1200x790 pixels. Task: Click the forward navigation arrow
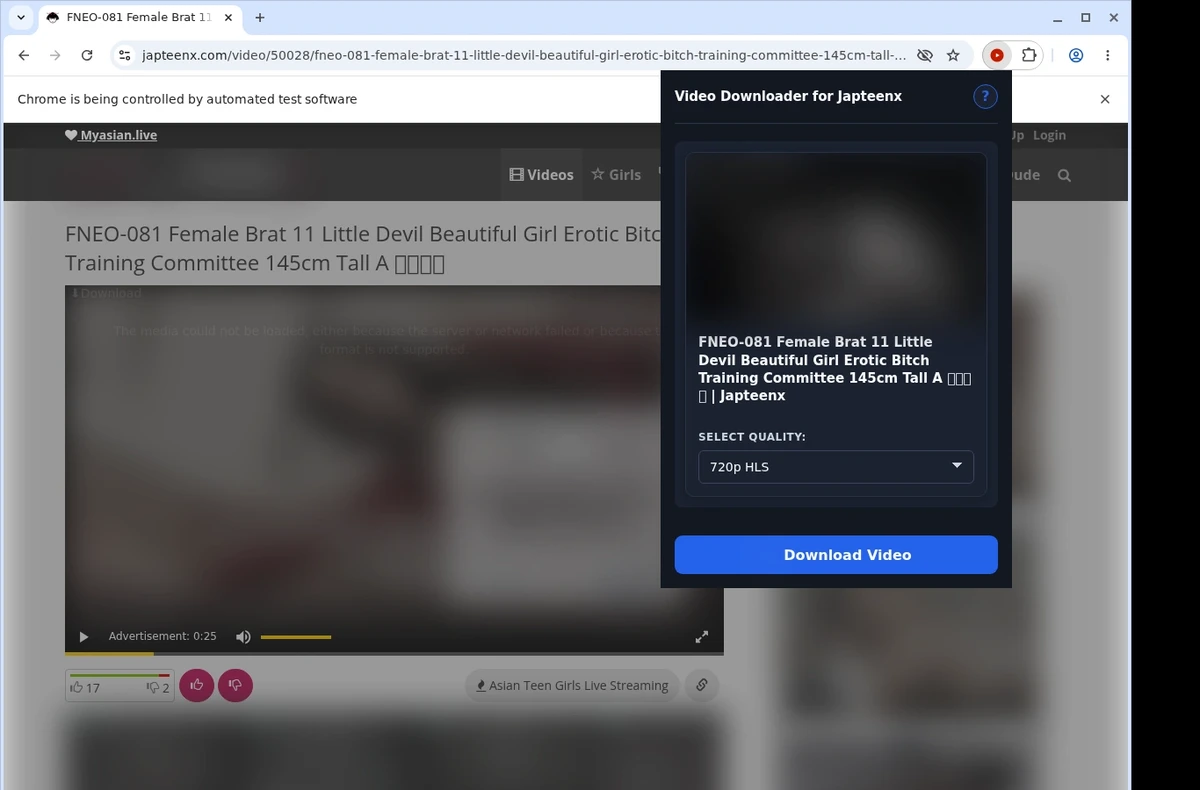[x=55, y=56]
